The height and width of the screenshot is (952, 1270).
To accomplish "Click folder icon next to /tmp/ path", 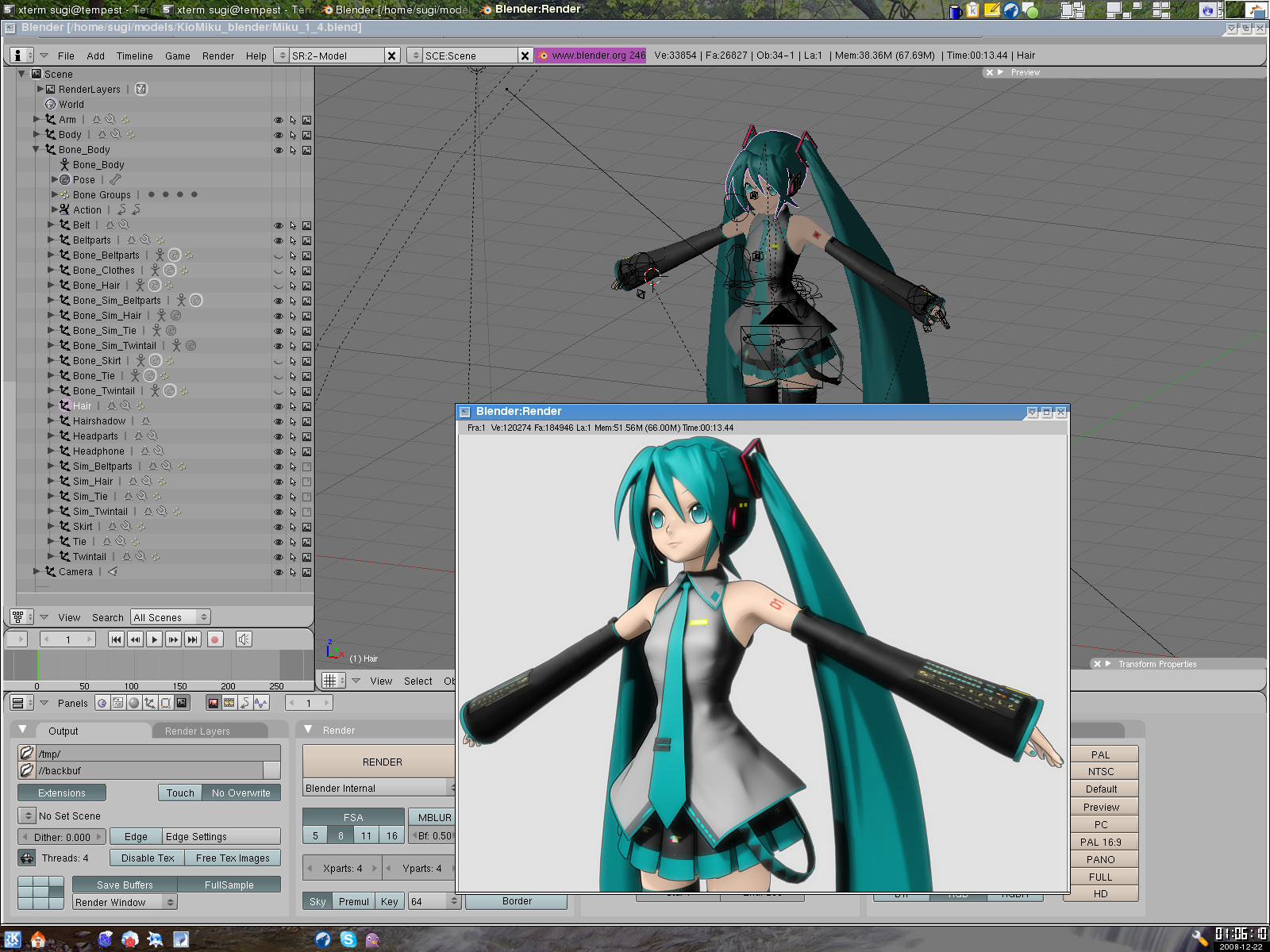I will (27, 753).
